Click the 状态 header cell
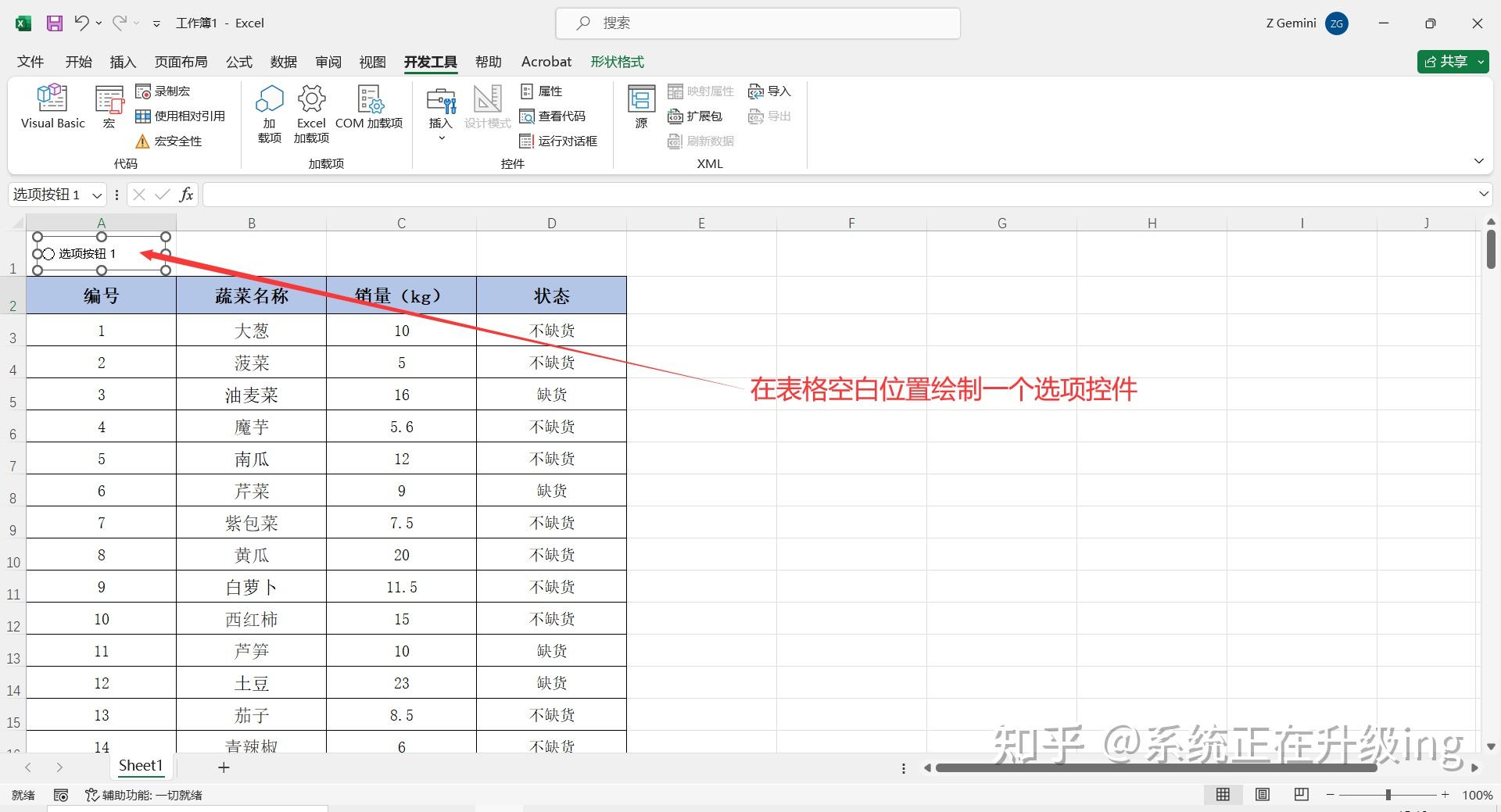Image resolution: width=1501 pixels, height=812 pixels. pyautogui.click(x=552, y=295)
